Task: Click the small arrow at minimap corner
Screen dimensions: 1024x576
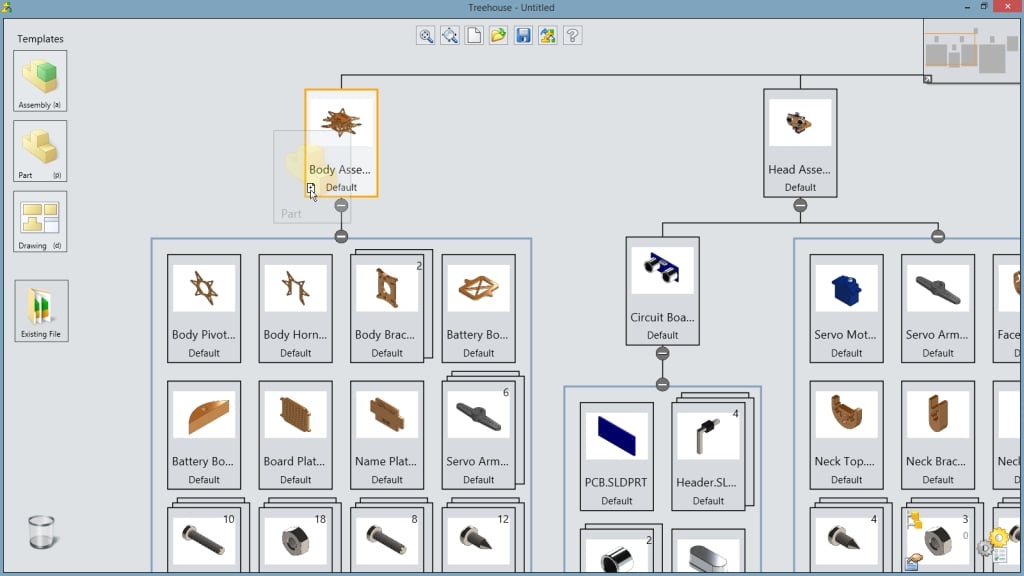Action: (x=927, y=79)
